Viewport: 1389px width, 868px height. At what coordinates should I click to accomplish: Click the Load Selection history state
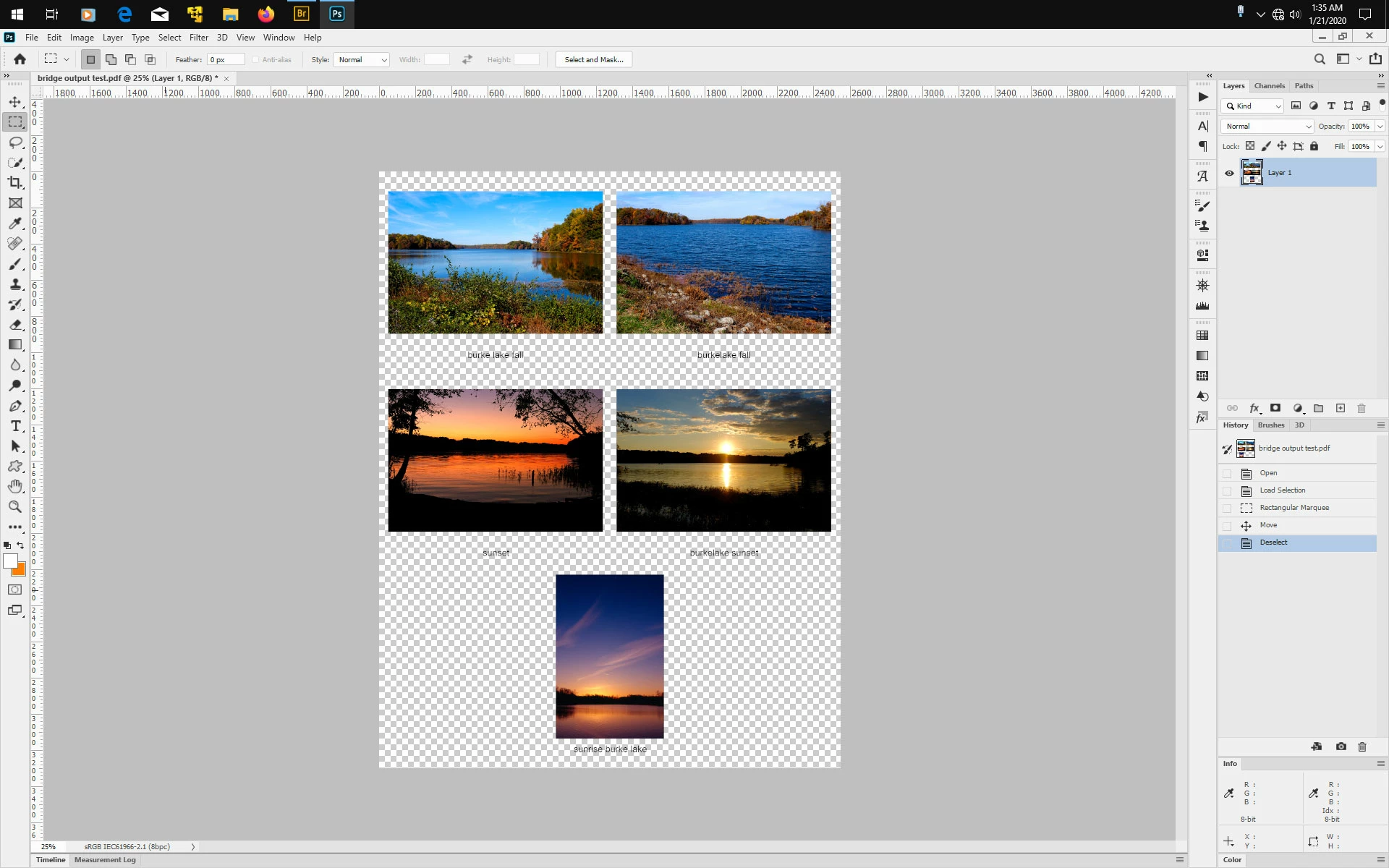[1282, 490]
